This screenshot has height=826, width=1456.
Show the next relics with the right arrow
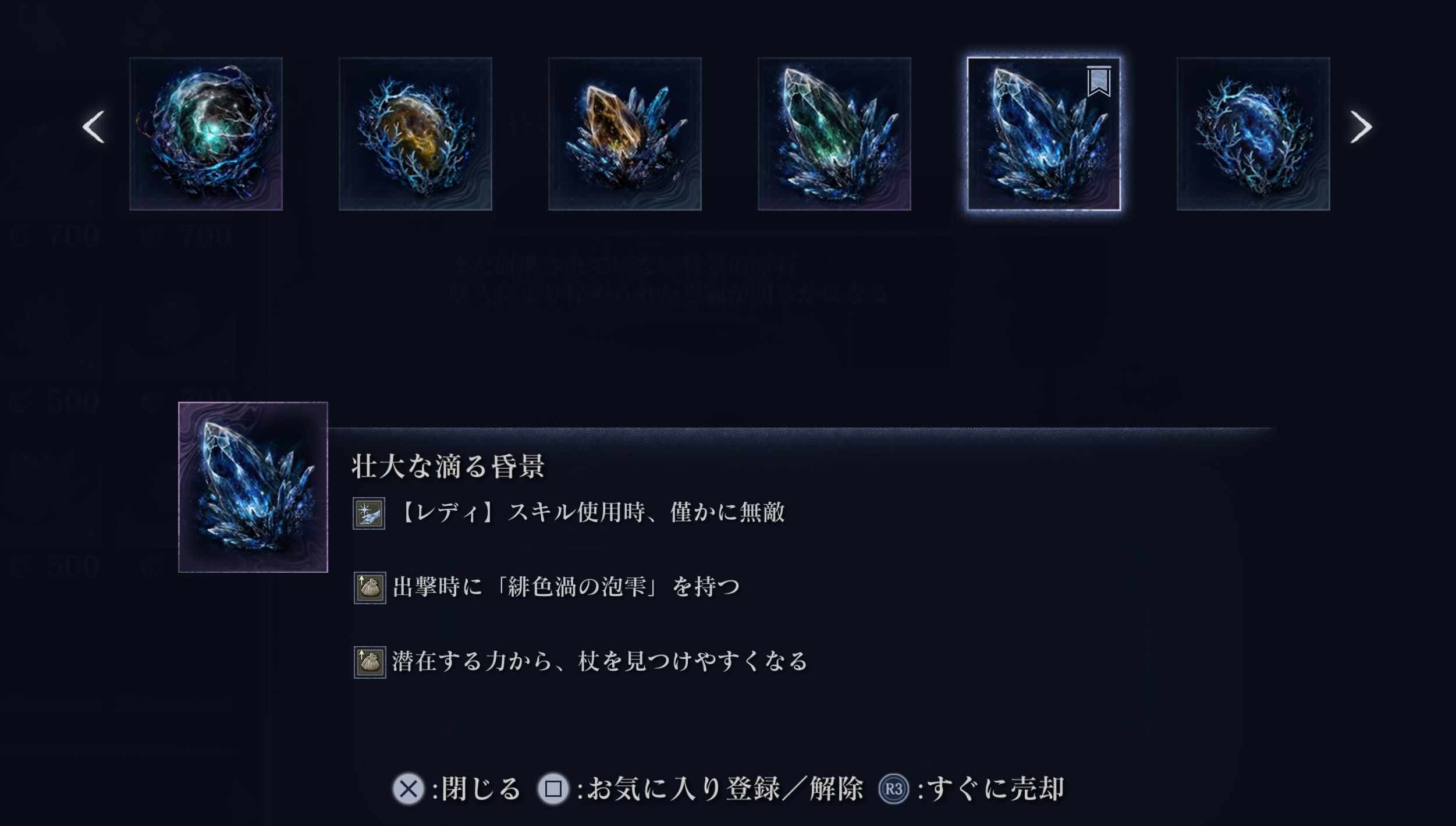[x=1361, y=127]
